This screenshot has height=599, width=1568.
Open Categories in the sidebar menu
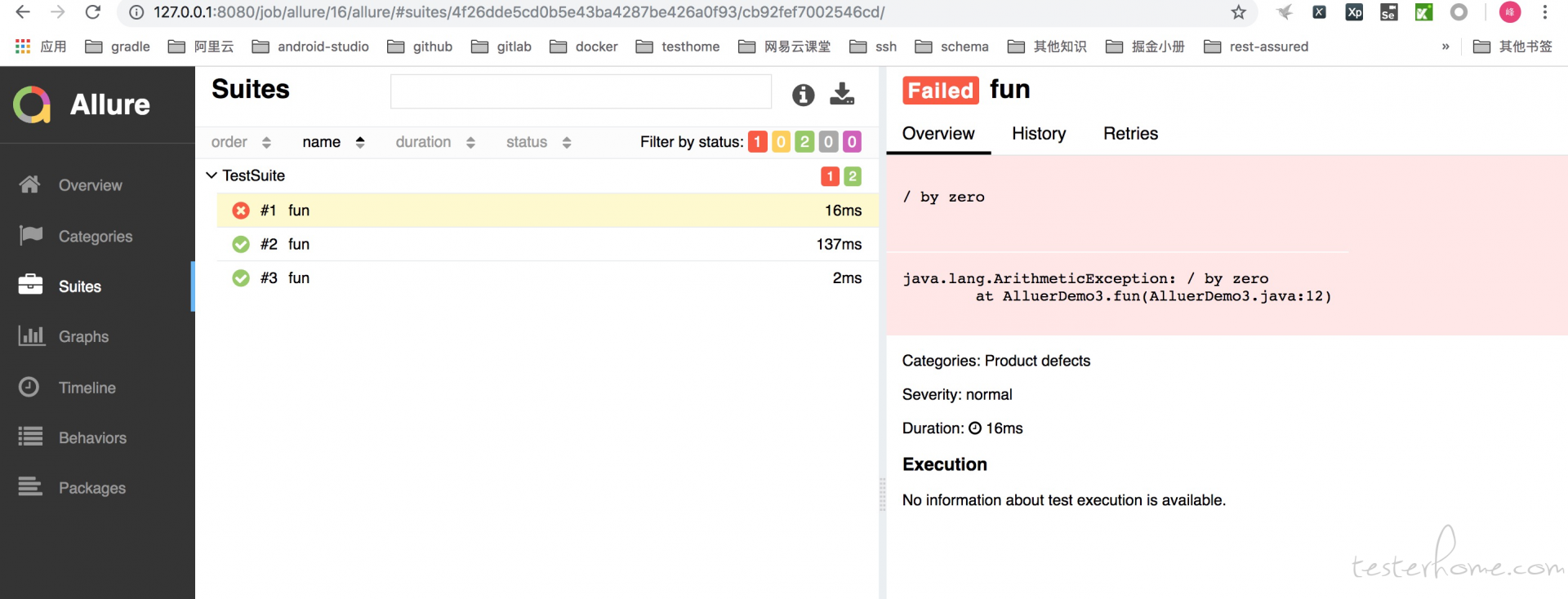click(97, 236)
